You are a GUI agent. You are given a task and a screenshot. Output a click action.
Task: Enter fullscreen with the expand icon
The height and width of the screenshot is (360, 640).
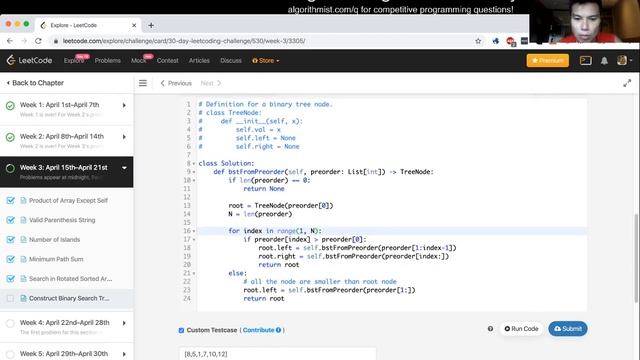point(627,83)
